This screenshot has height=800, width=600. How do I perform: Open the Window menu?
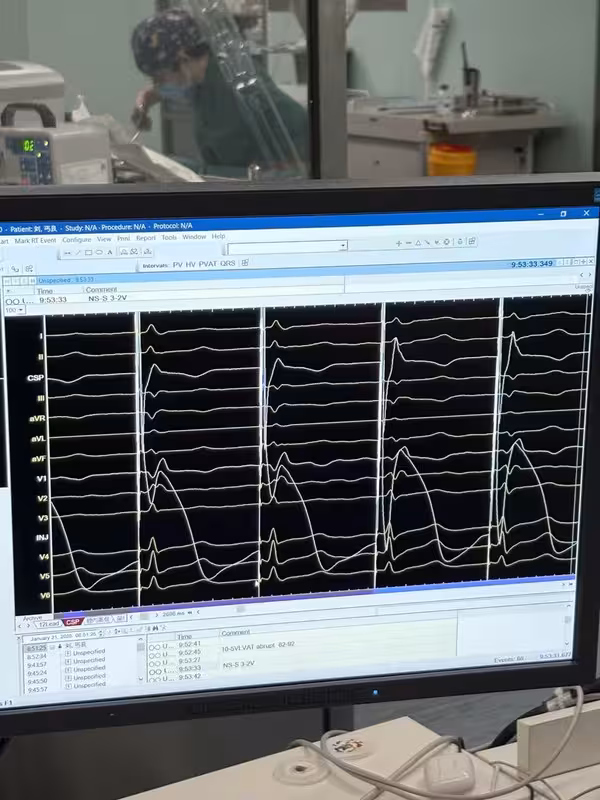194,237
